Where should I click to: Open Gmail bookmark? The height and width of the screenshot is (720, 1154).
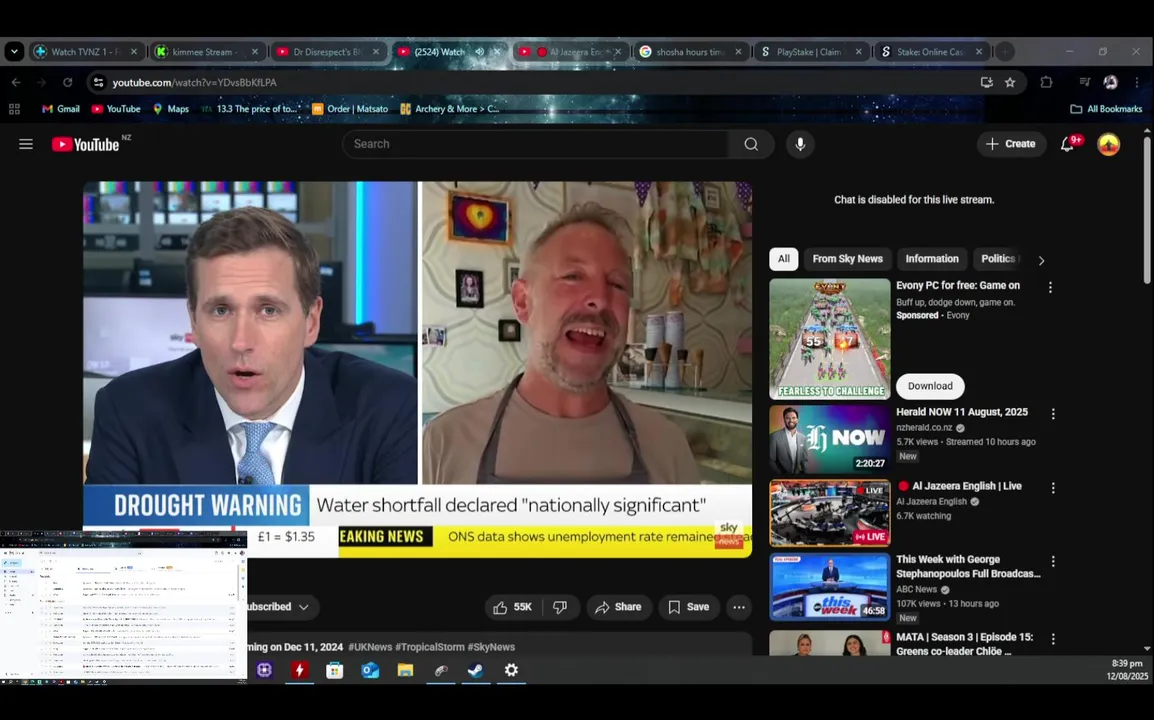60,109
